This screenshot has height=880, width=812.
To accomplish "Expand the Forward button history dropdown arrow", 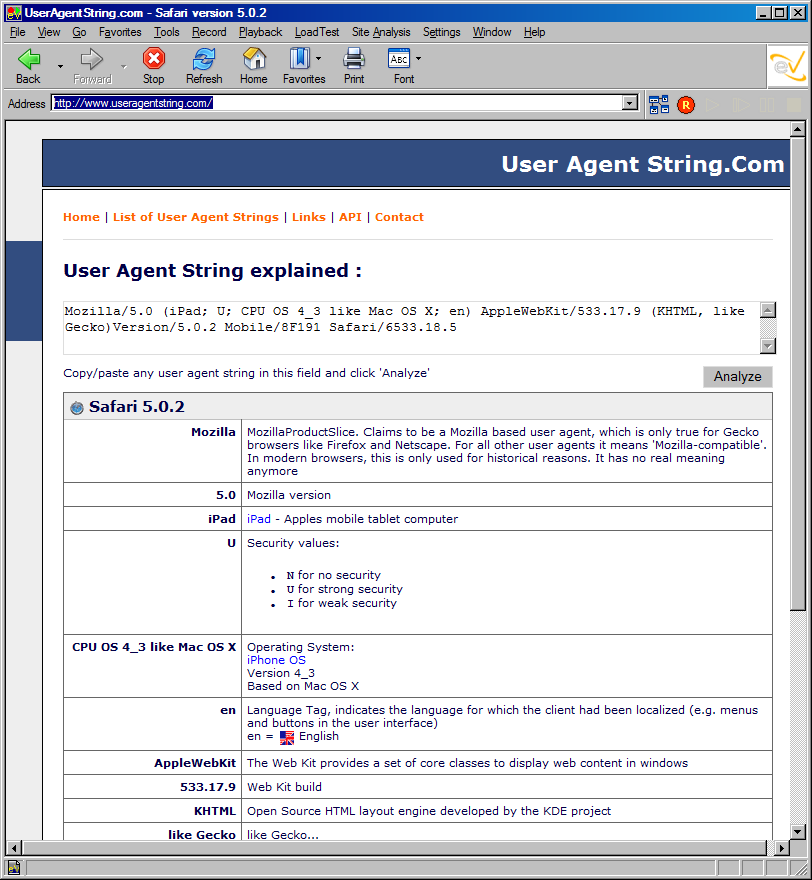I will pos(123,66).
